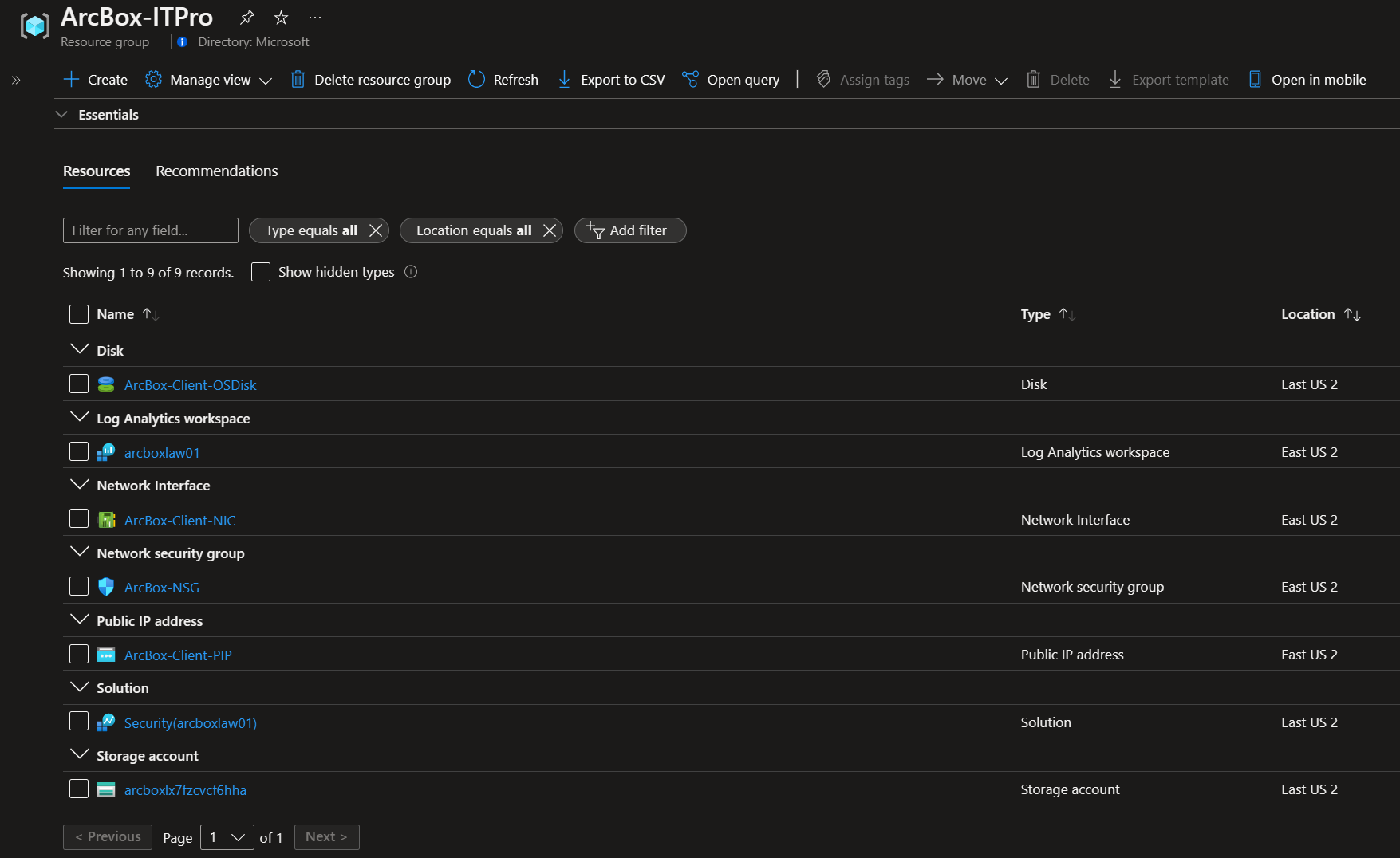1400x858 pixels.
Task: Open the ArcBox-Client-NIC link
Action: [x=179, y=521]
